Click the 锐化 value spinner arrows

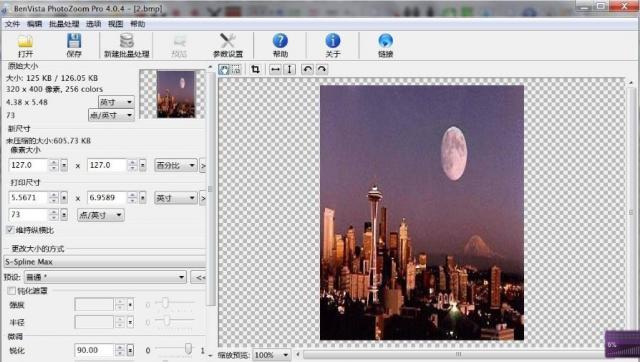[120, 350]
